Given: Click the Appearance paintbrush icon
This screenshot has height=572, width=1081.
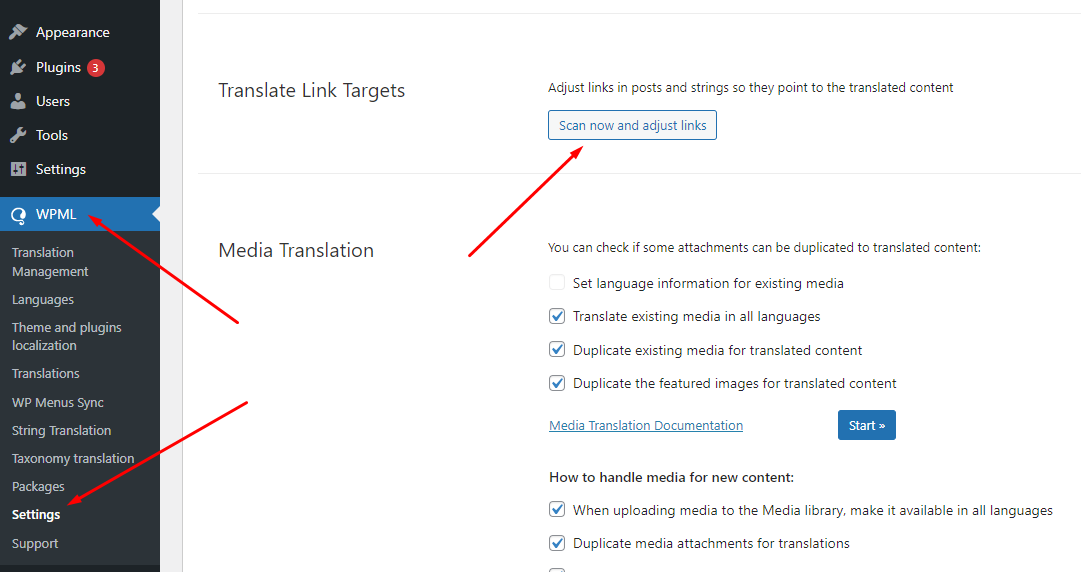Looking at the screenshot, I should point(19,32).
